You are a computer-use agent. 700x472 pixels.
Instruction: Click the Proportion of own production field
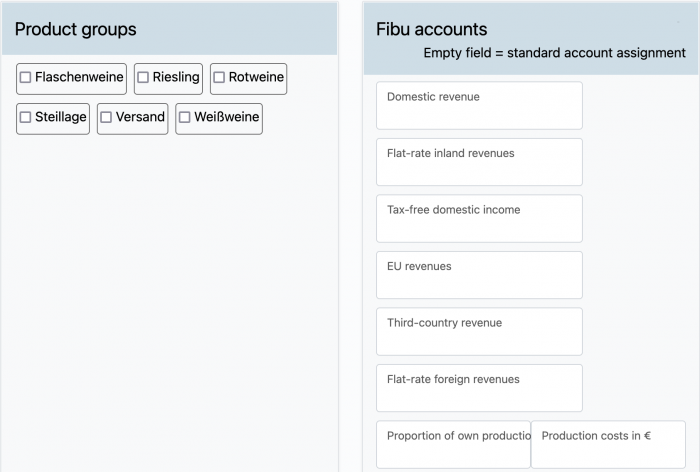click(453, 445)
